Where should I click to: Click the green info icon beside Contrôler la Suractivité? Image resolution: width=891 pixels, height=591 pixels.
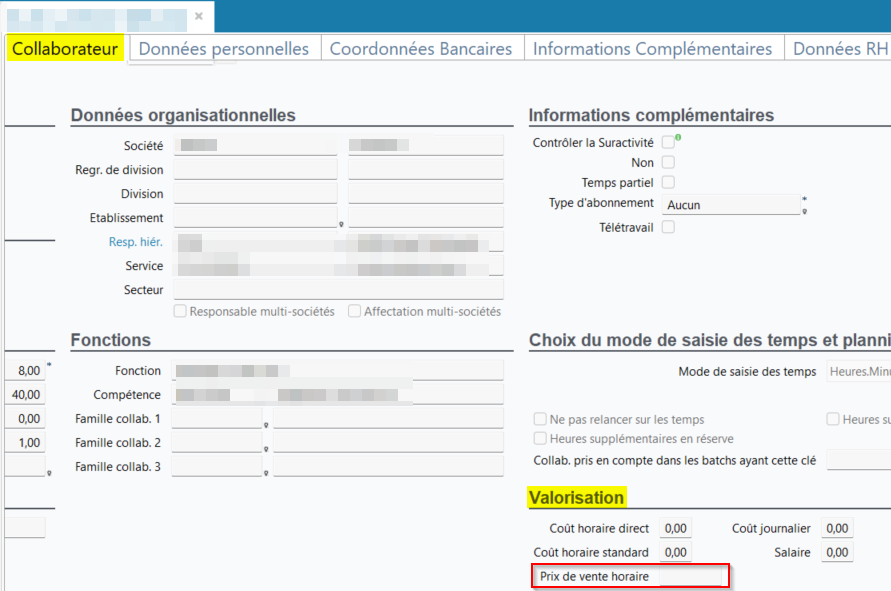678,138
